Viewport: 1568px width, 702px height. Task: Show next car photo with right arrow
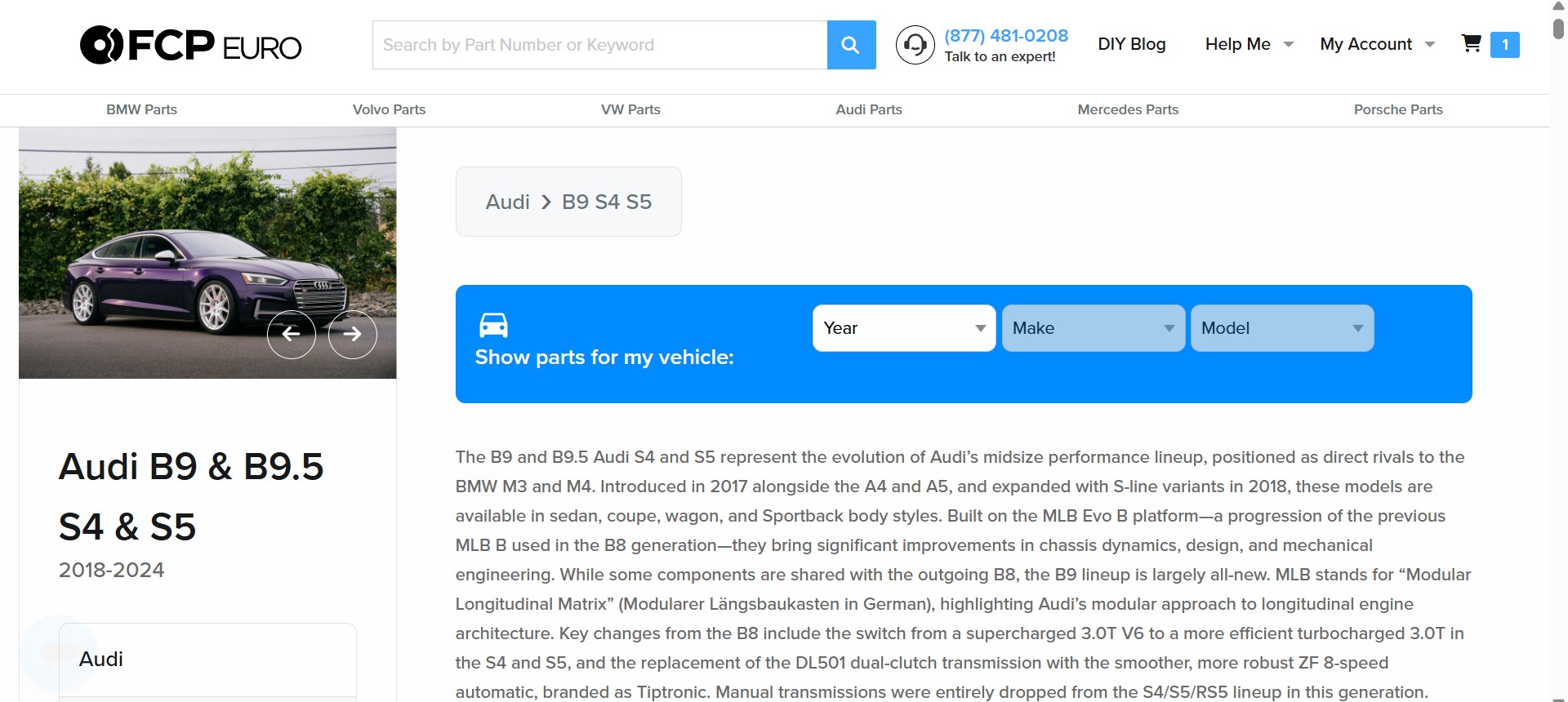(x=353, y=334)
